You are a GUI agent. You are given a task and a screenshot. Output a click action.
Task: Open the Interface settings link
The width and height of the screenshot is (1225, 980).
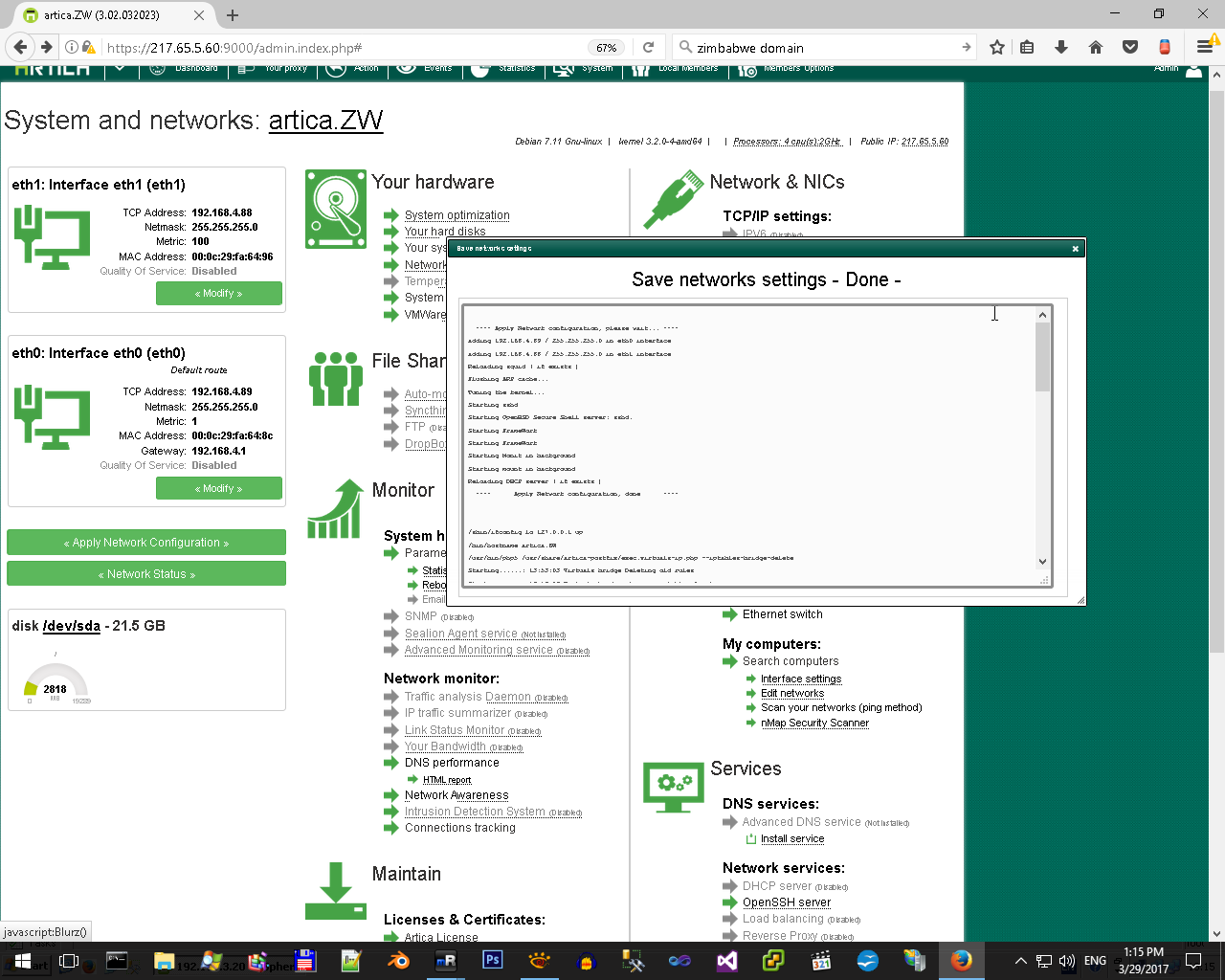801,679
